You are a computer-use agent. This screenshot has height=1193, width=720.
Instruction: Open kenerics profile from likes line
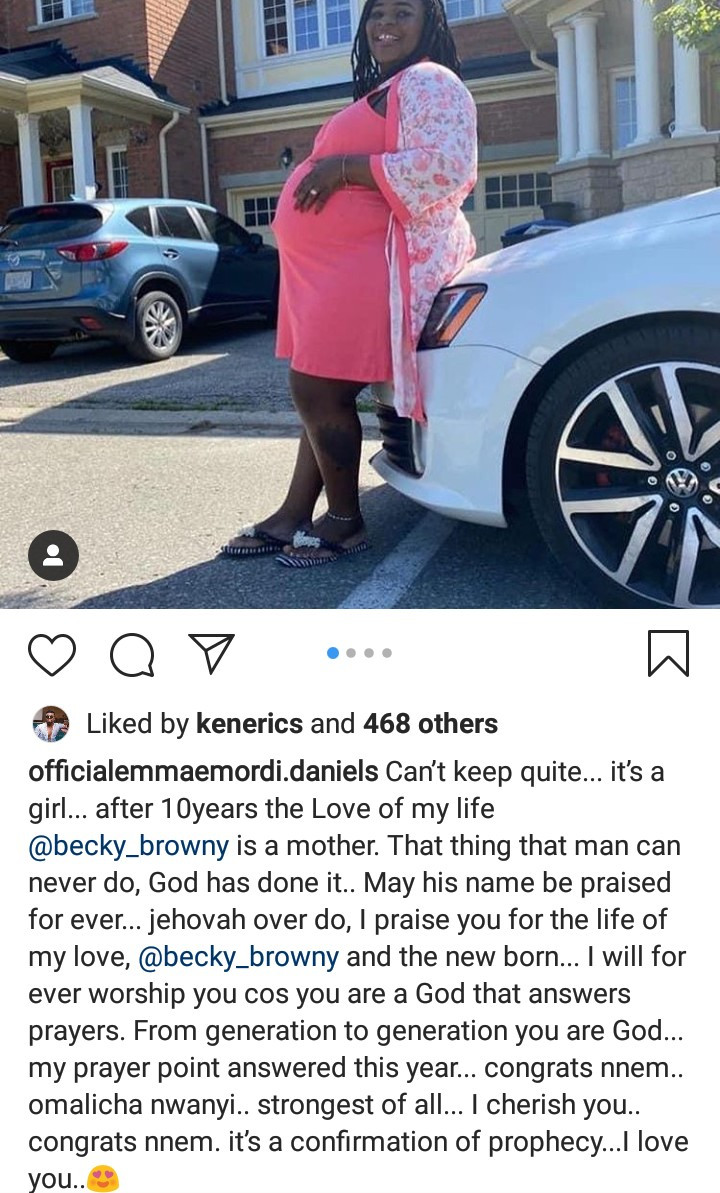pyautogui.click(x=250, y=724)
